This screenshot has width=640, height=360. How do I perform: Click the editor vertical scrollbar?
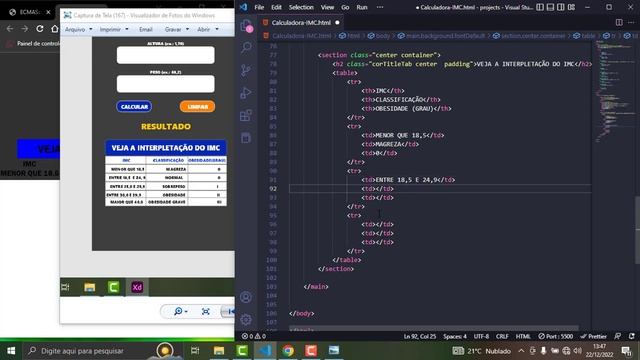pyautogui.click(x=637, y=230)
